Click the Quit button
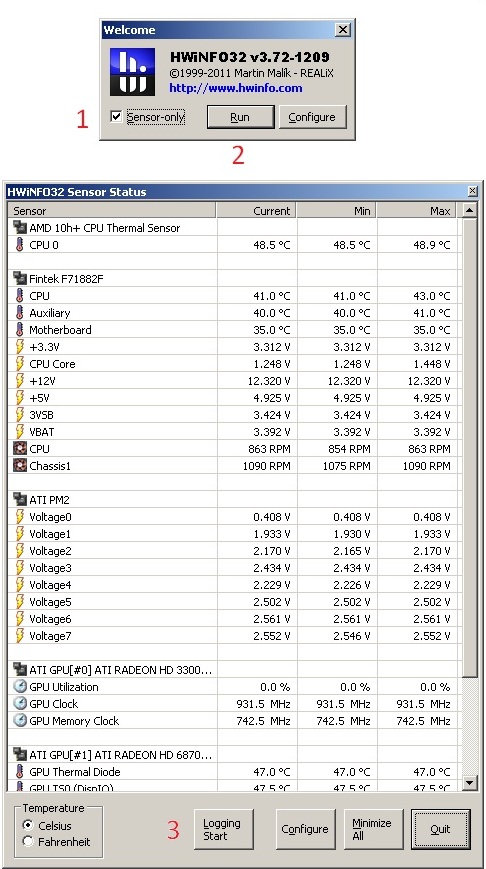 pyautogui.click(x=441, y=829)
